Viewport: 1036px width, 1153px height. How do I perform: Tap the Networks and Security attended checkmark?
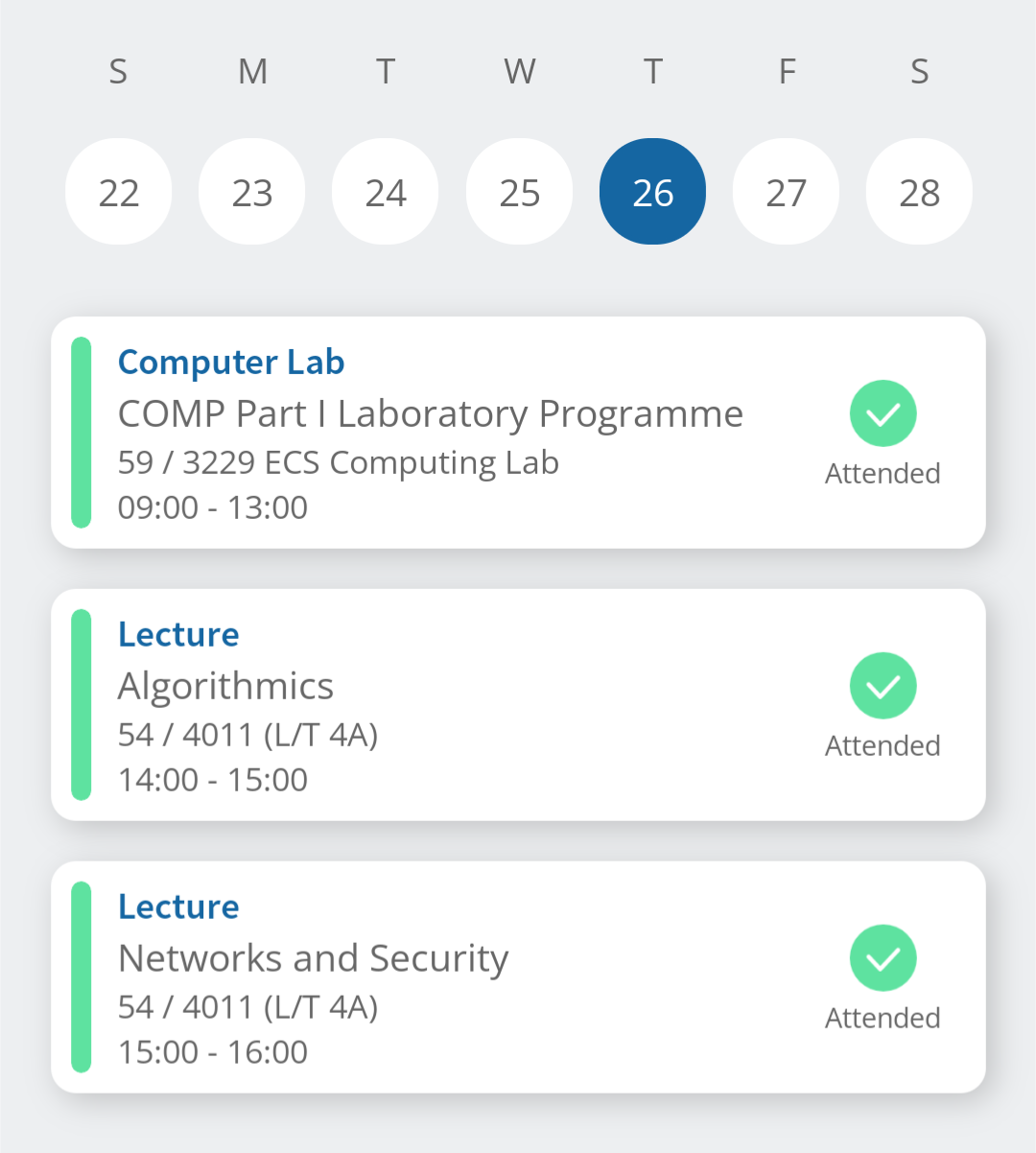883,958
